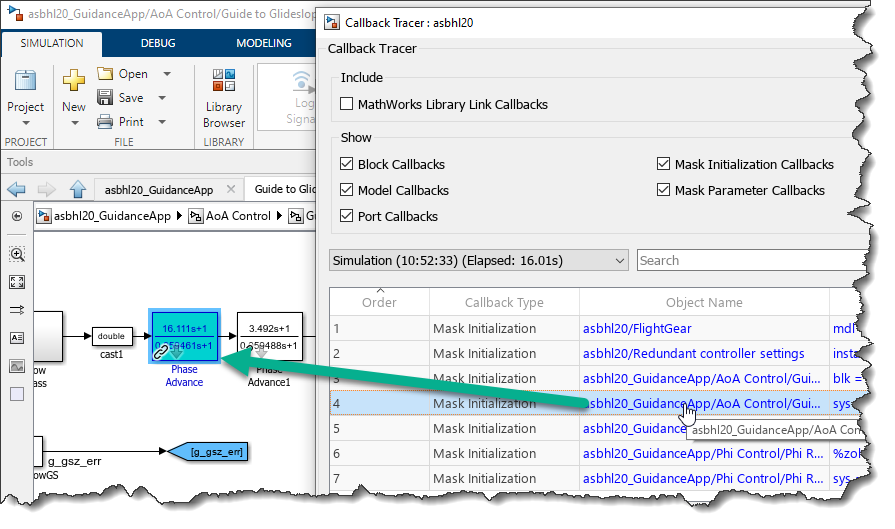Enable MathWorks Library Link Callbacks checkbox
This screenshot has height=529, width=895.
click(347, 104)
